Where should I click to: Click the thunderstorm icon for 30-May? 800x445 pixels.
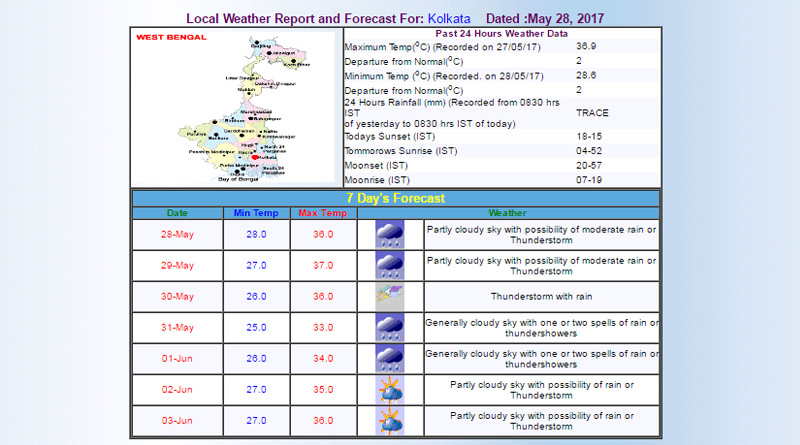pos(390,296)
